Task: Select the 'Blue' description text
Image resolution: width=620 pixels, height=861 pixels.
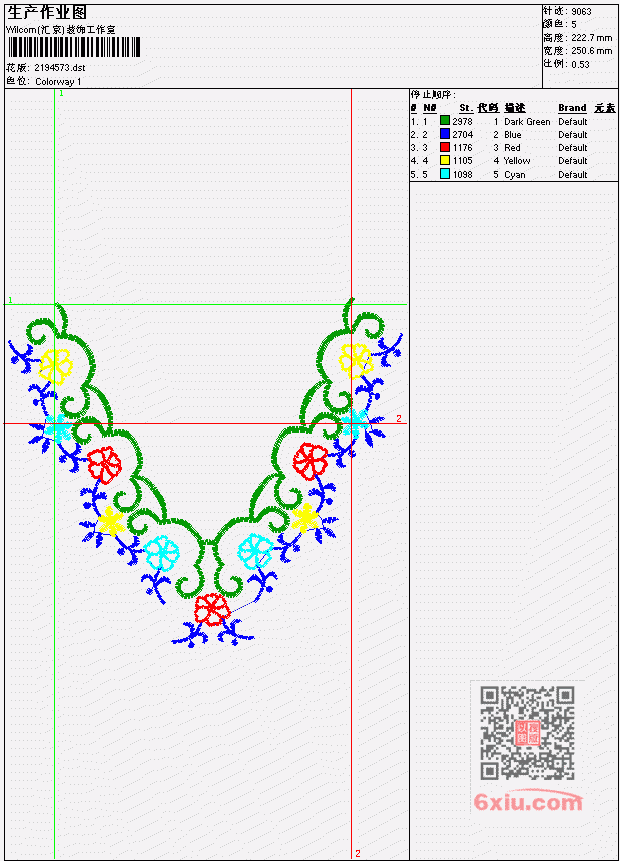Action: coord(512,135)
